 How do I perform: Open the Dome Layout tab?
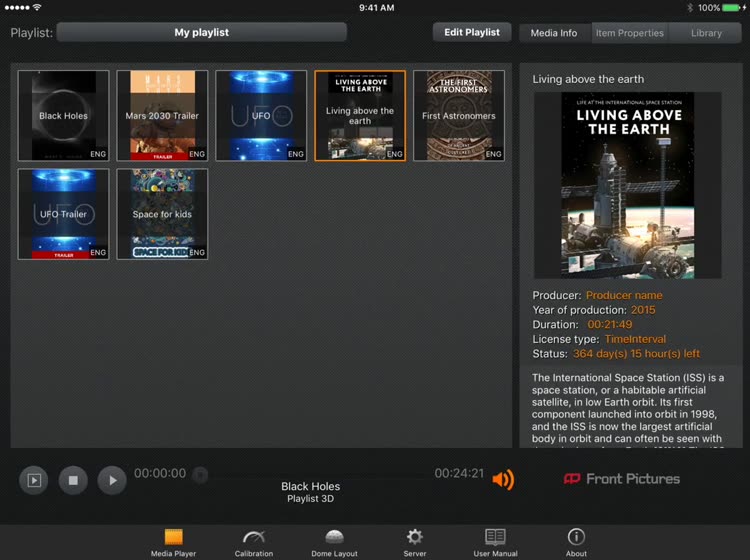point(334,541)
